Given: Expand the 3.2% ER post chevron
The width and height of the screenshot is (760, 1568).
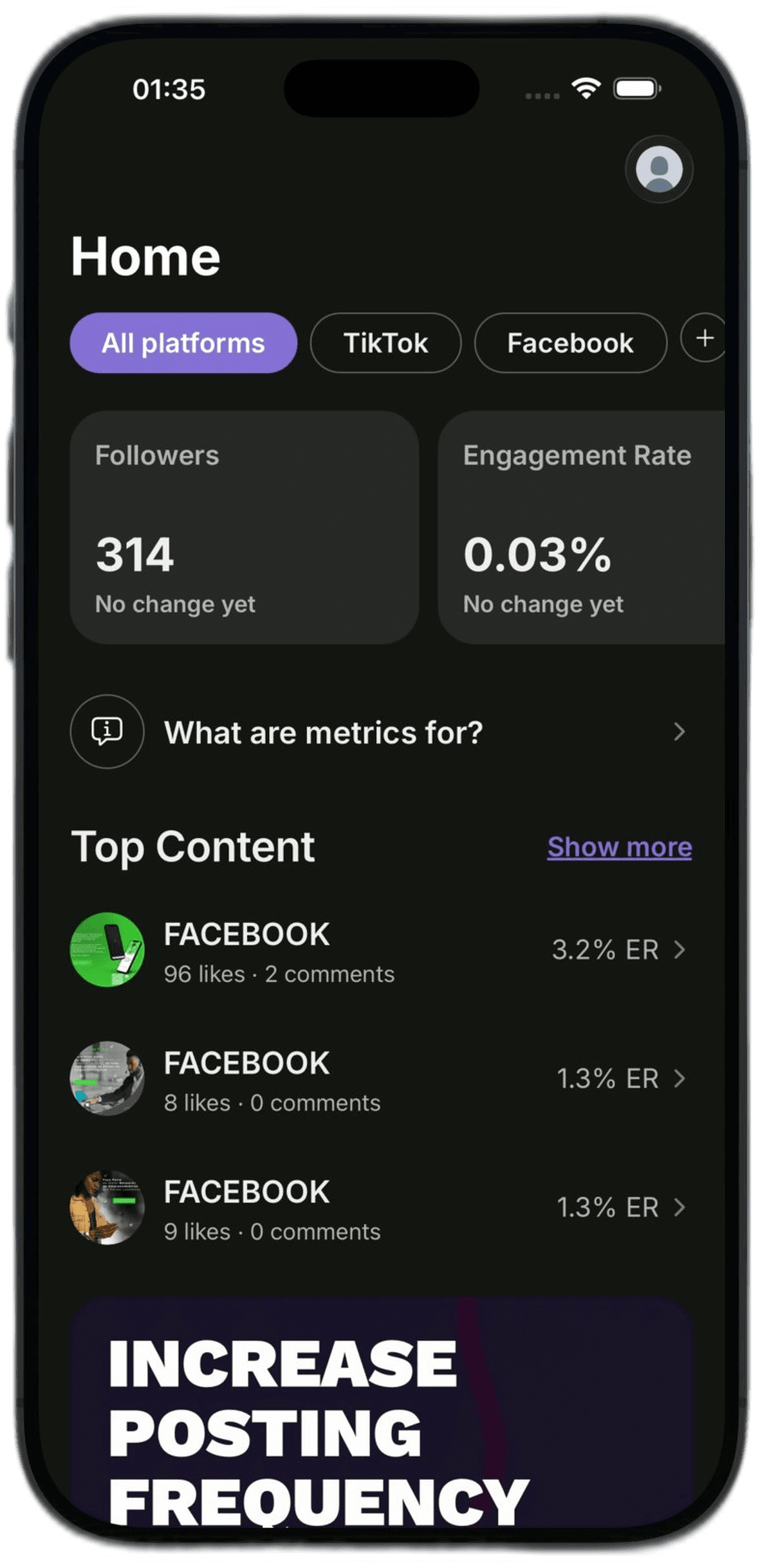Looking at the screenshot, I should (x=680, y=950).
